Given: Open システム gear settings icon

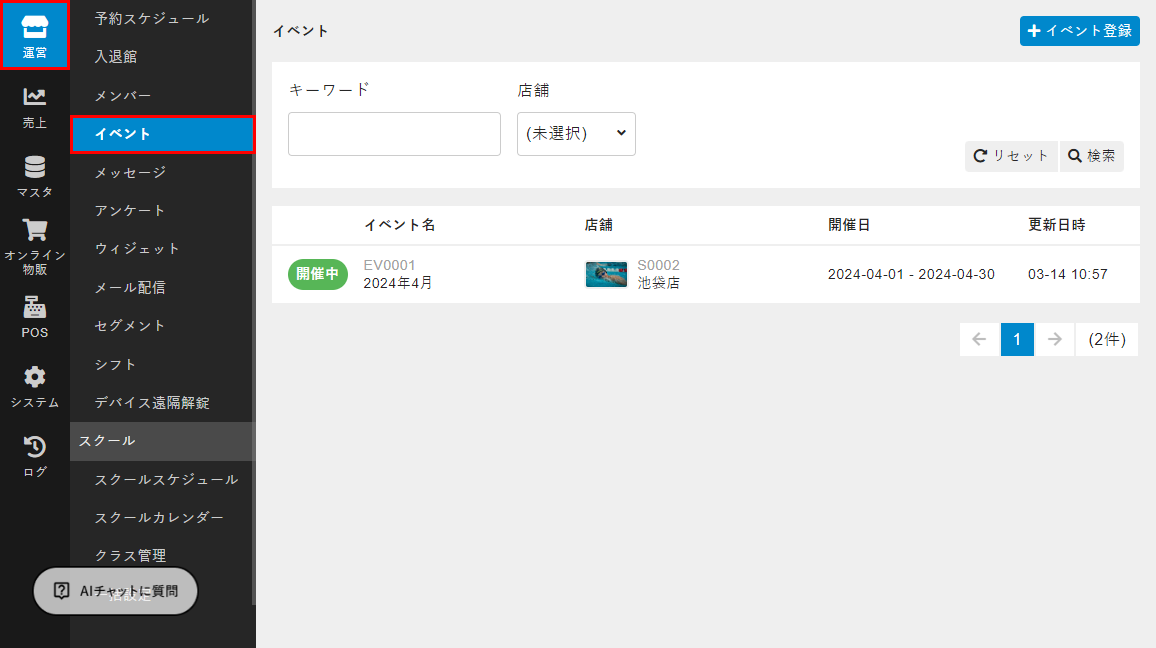Looking at the screenshot, I should tap(35, 387).
